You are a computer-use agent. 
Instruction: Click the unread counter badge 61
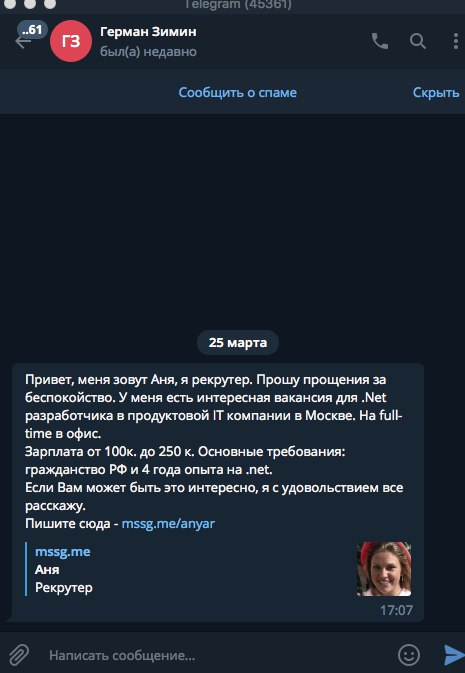point(32,30)
